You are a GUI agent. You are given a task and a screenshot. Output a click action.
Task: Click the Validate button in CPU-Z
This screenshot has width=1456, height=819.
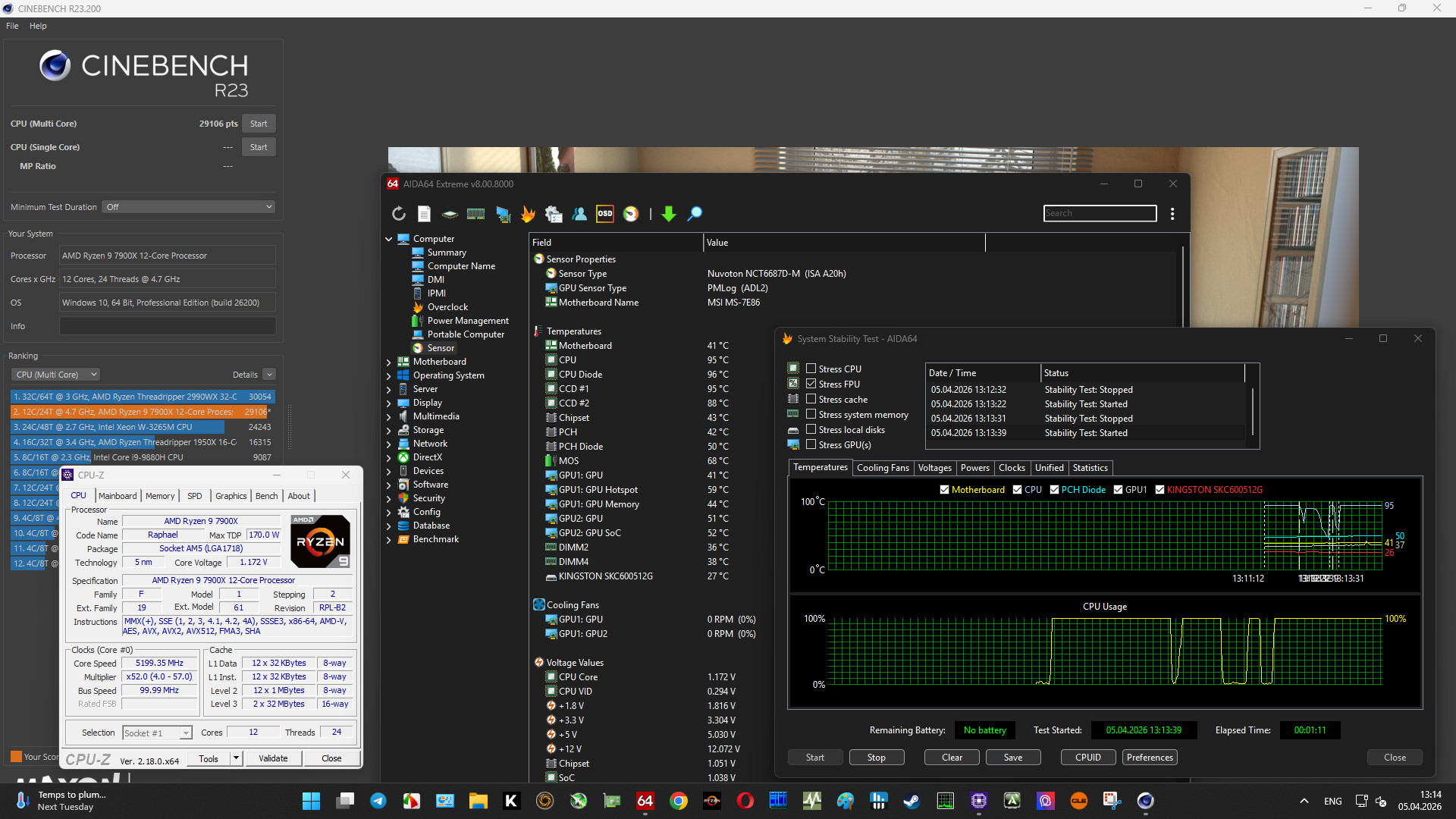273,758
